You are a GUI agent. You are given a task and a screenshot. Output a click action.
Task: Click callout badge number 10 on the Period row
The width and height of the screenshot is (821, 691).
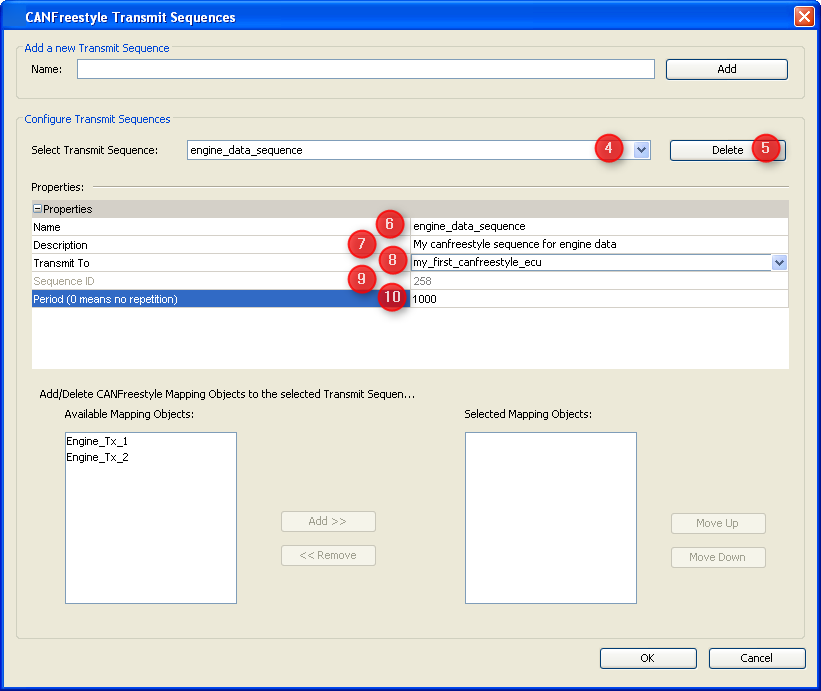[x=393, y=297]
